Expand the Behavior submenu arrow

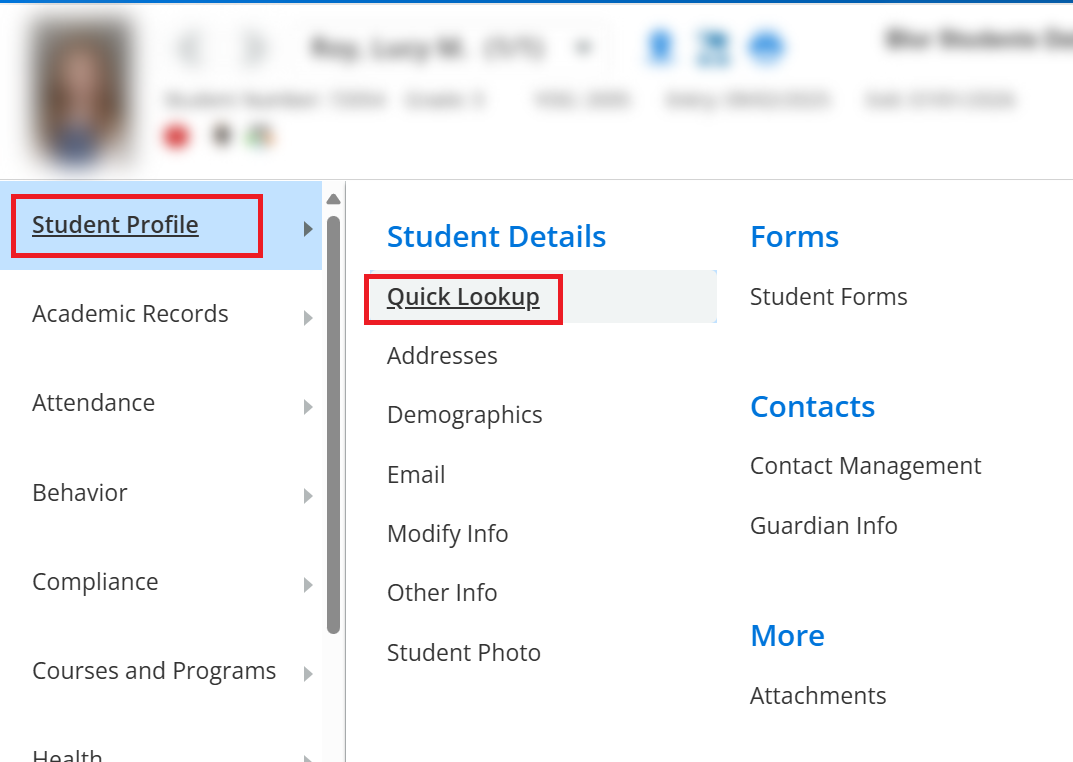click(x=308, y=496)
